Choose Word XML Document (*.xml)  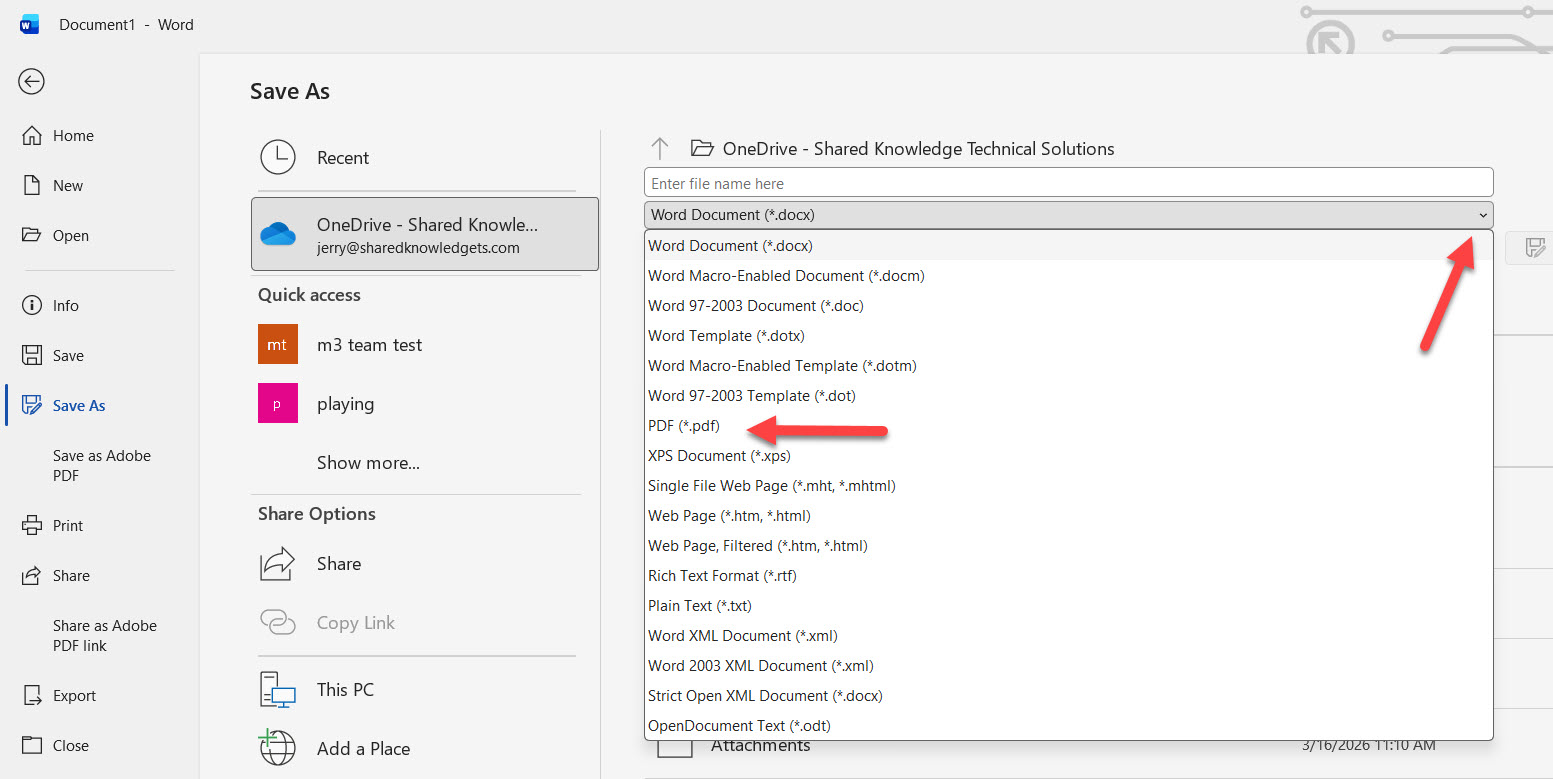(x=1068, y=636)
